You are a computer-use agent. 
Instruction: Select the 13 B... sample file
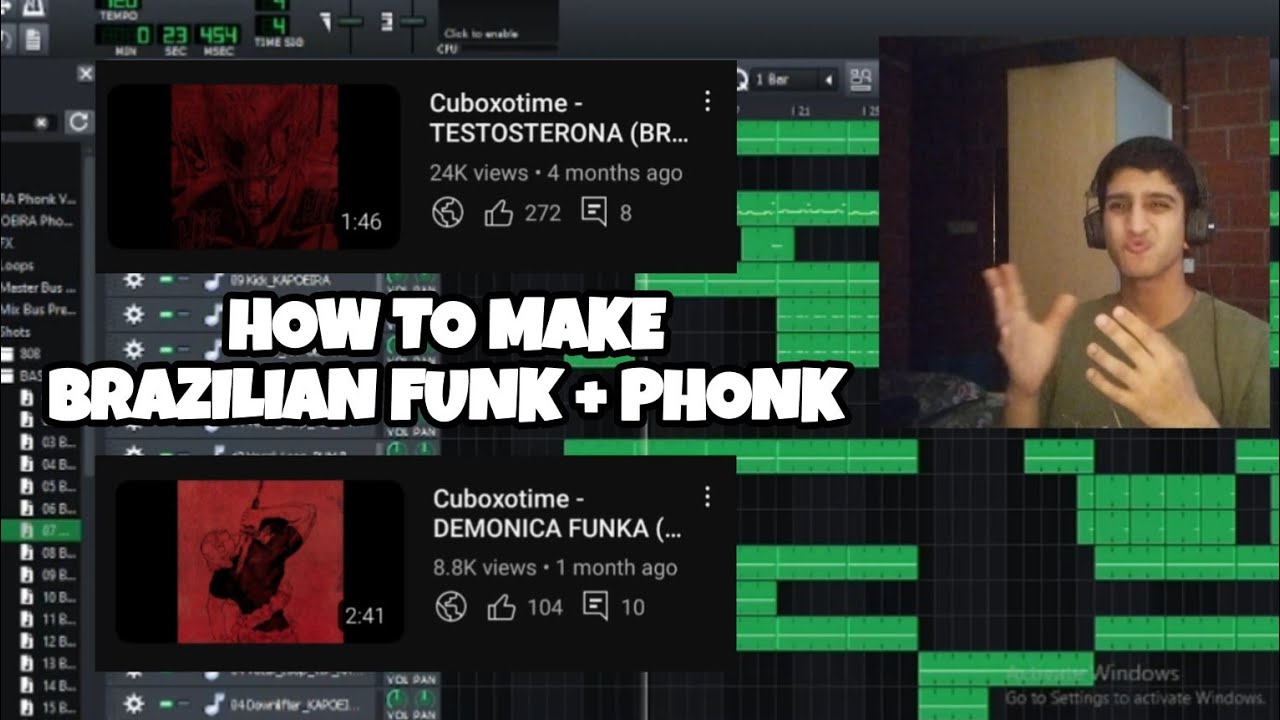click(50, 663)
